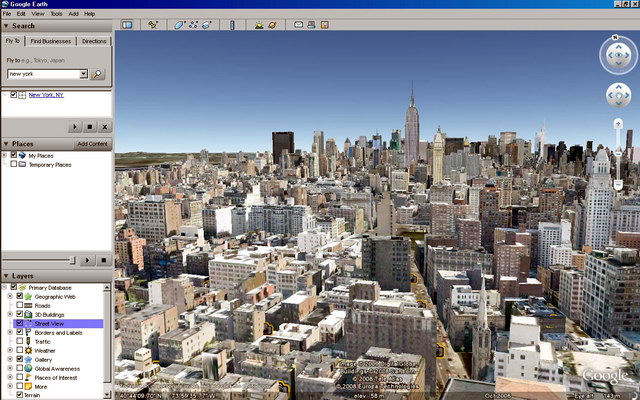Image resolution: width=640 pixels, height=400 pixels.
Task: Collapse the Places panel triangle
Action: (x=6, y=144)
